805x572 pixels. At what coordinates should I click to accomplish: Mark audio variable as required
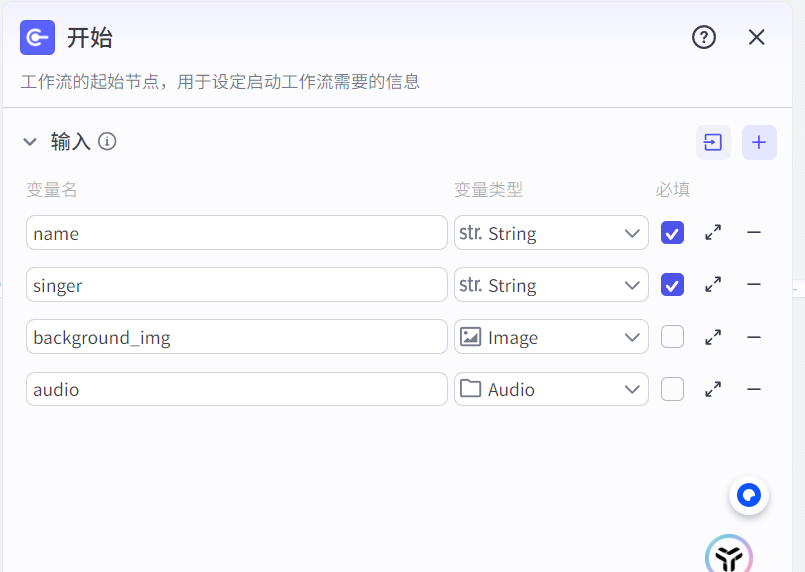[672, 389]
